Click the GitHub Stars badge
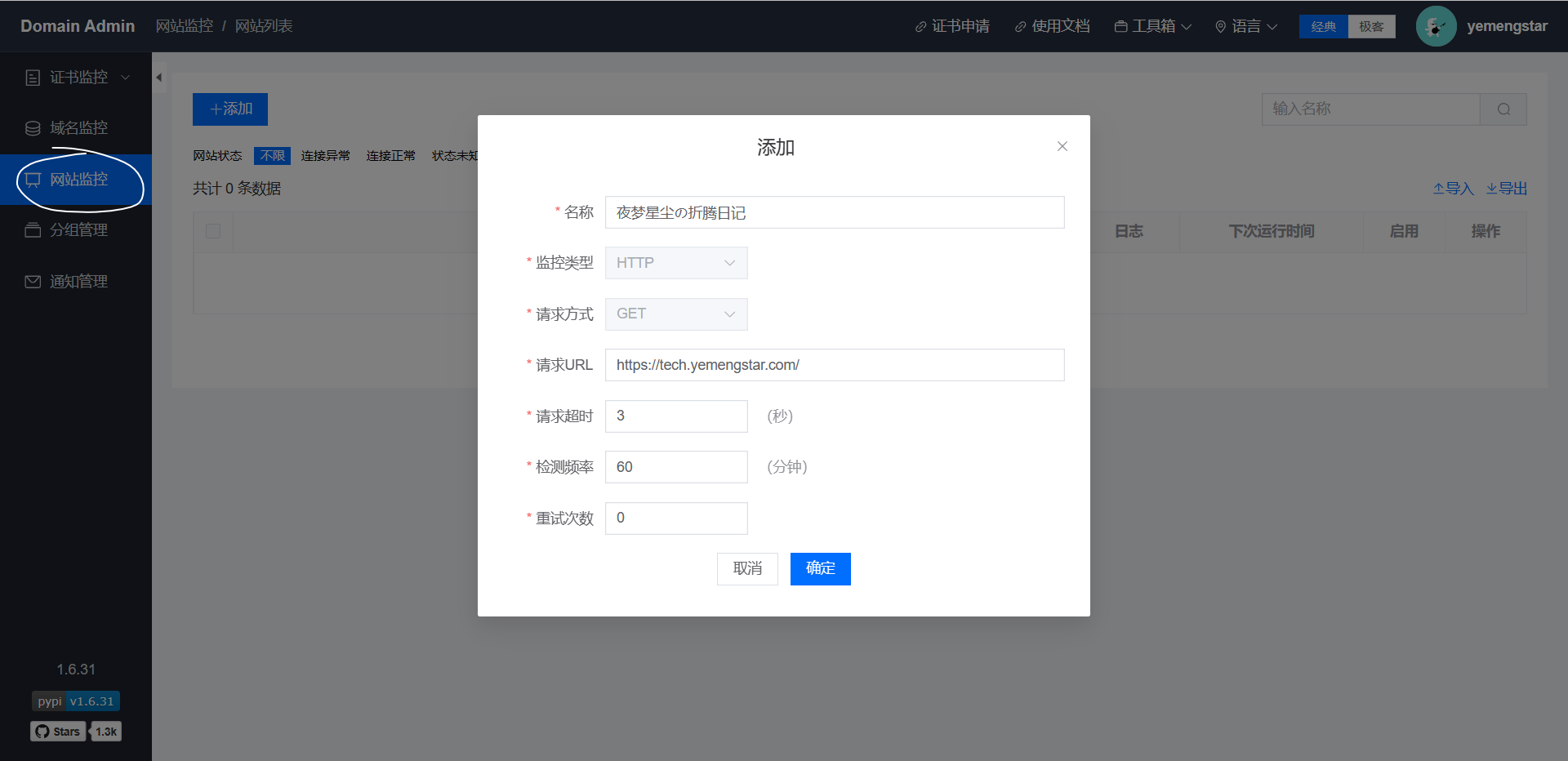Screen dimensions: 1568x761 click(75, 732)
